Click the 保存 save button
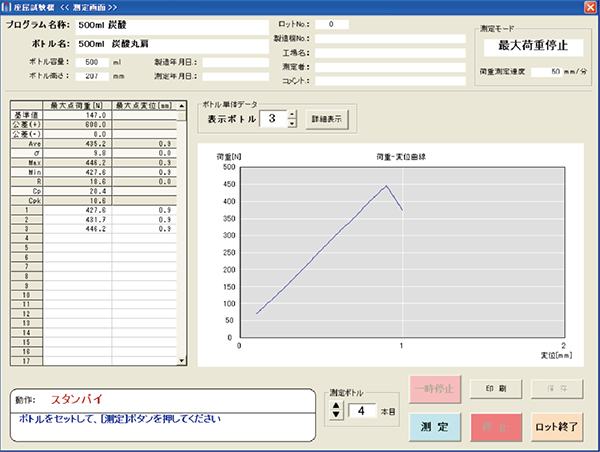Screen dimensions: 600x452 [557, 389]
